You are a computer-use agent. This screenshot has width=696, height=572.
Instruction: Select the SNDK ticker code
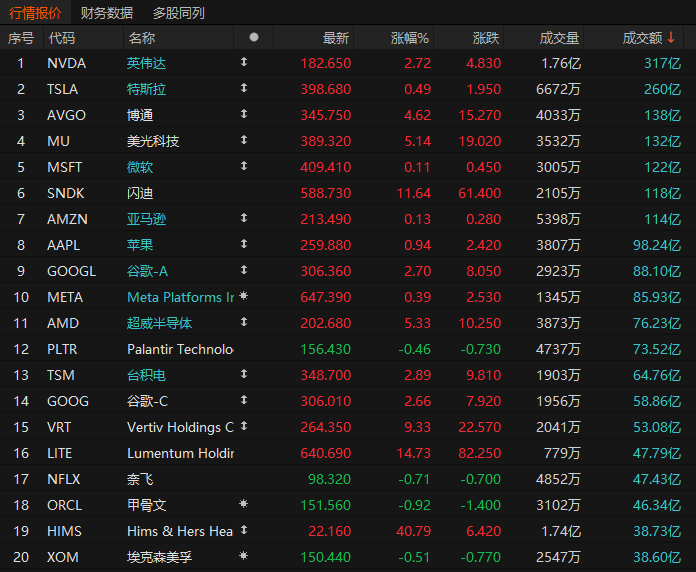65,193
